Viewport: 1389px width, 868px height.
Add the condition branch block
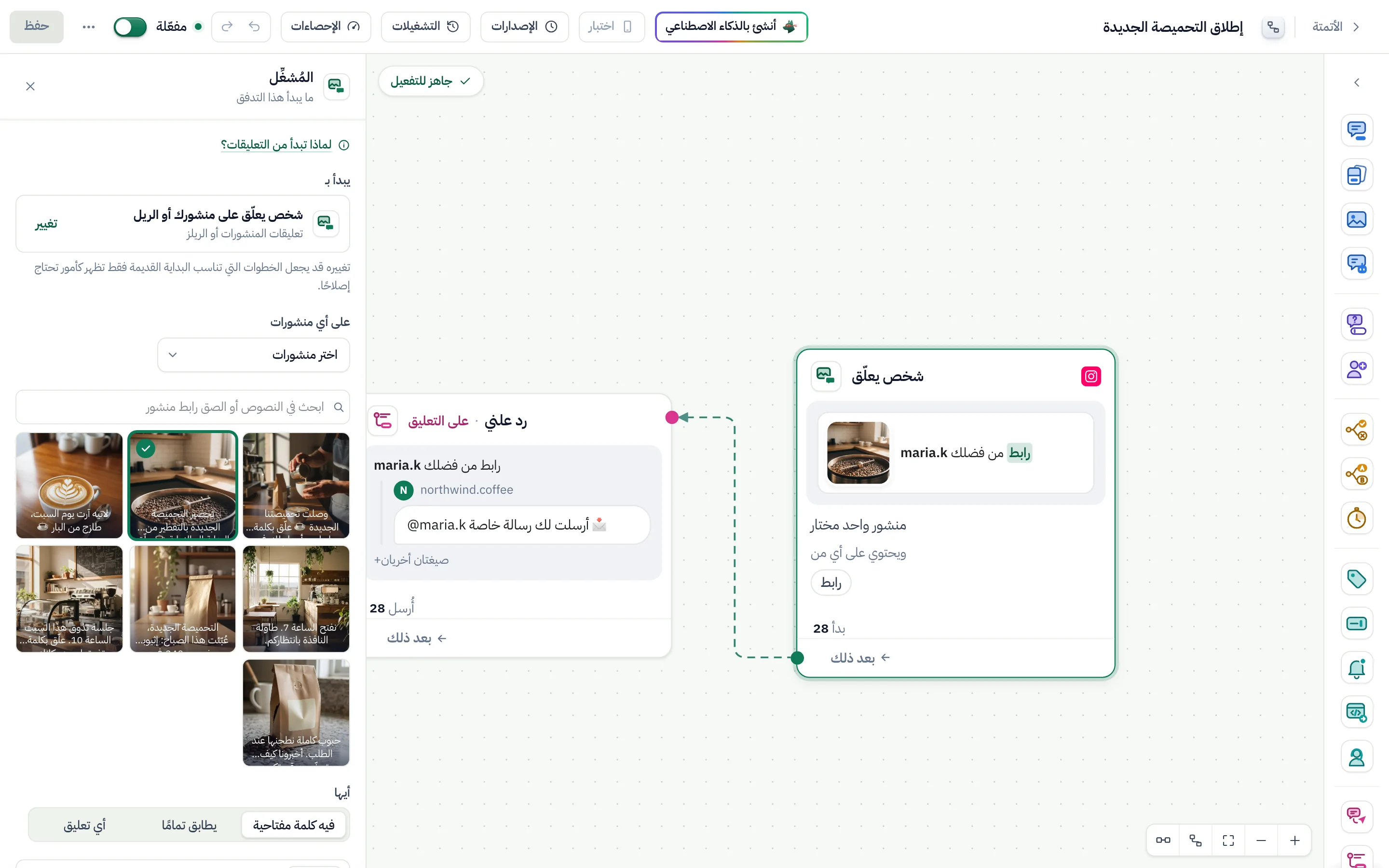[1356, 429]
